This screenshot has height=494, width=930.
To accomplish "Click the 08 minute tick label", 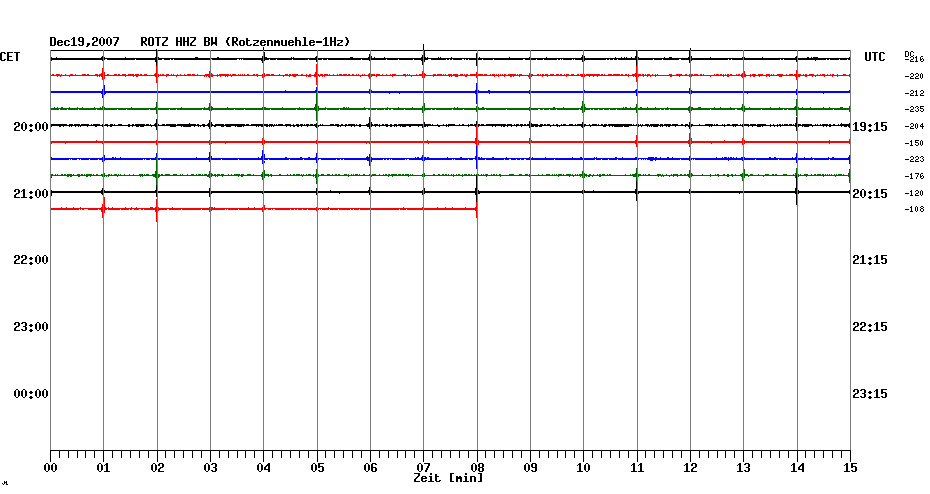I will pos(477,468).
